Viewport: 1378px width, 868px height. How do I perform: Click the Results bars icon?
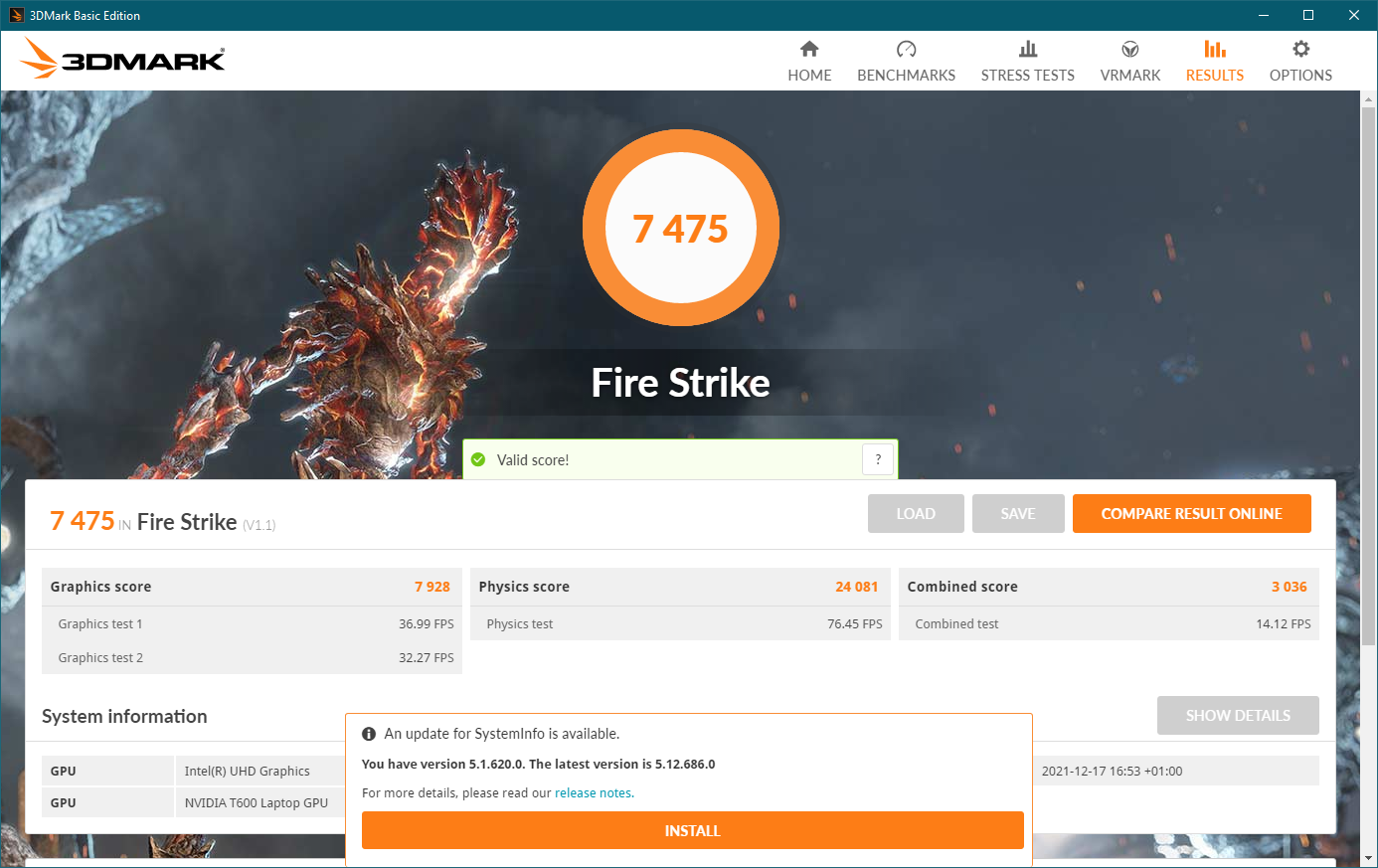pyautogui.click(x=1215, y=49)
